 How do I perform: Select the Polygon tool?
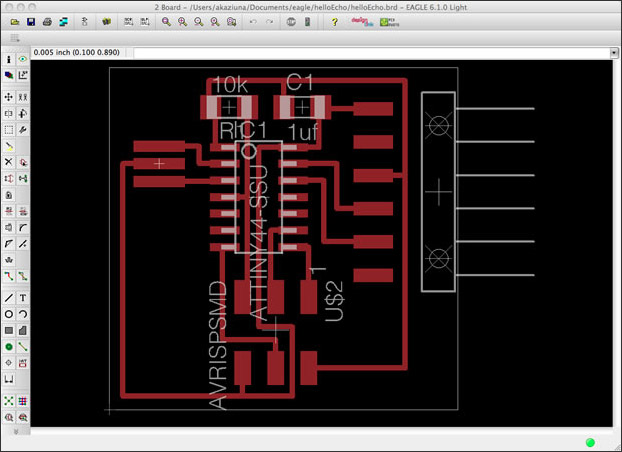pyautogui.click(x=23, y=330)
